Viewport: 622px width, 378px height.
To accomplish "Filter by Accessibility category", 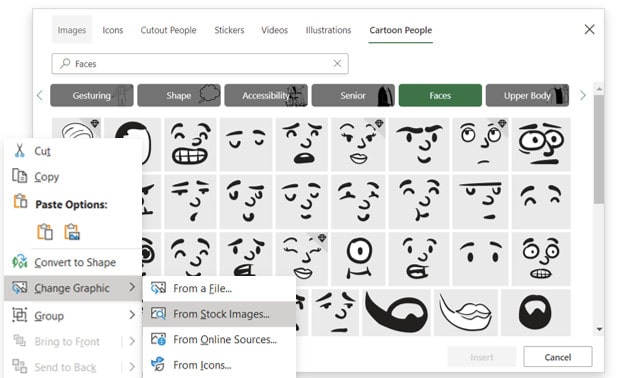I will tap(266, 95).
